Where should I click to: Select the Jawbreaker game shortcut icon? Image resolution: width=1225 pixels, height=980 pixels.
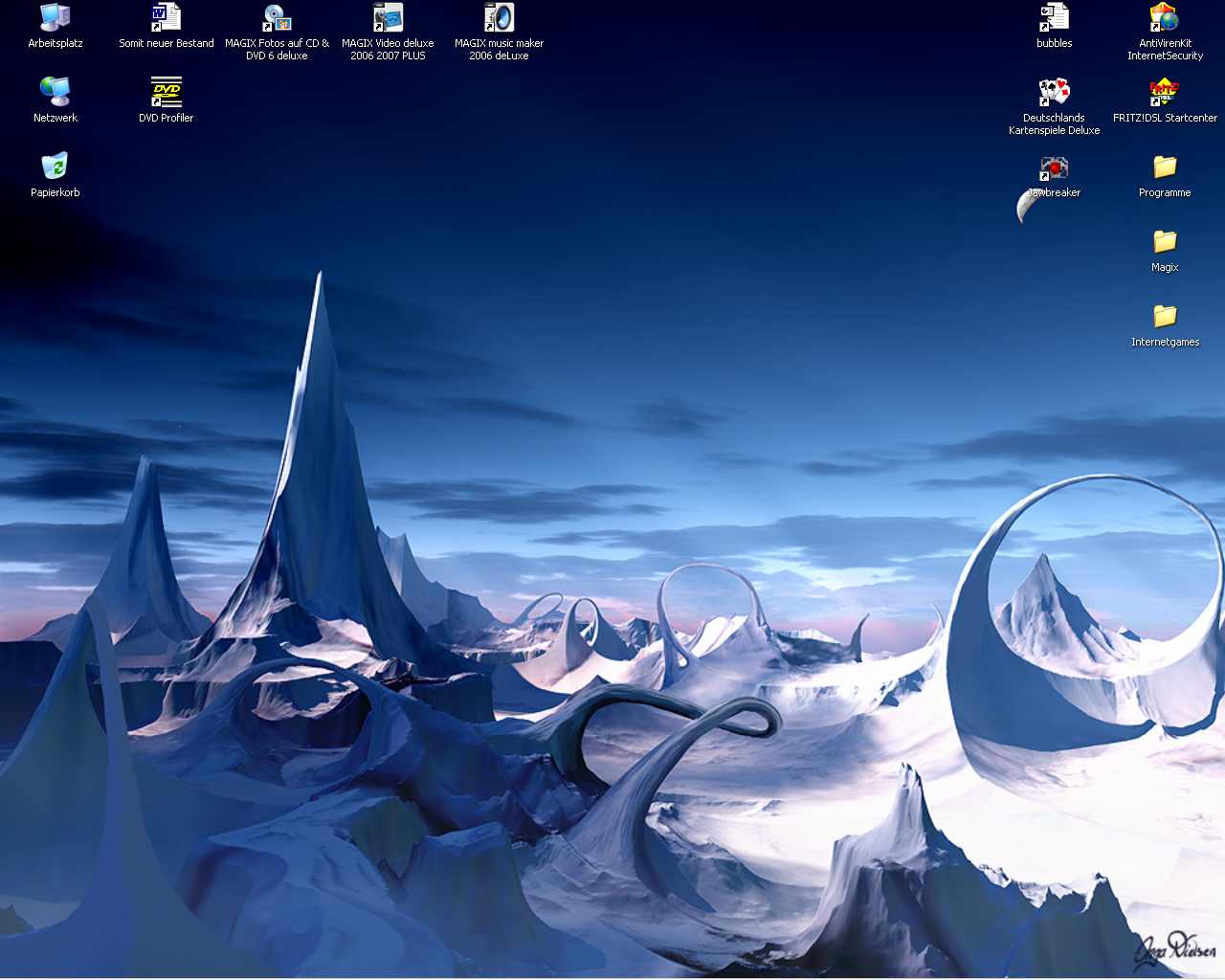[x=1054, y=168]
